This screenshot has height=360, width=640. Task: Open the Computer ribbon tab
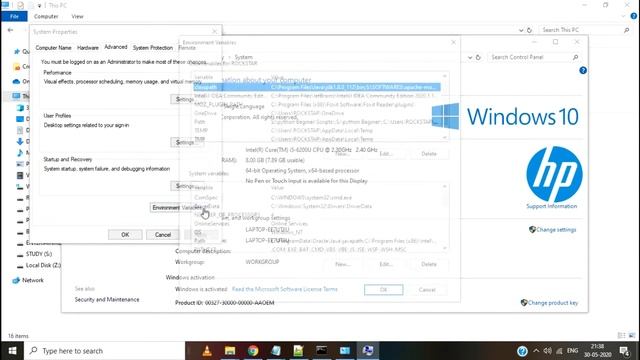pyautogui.click(x=46, y=16)
